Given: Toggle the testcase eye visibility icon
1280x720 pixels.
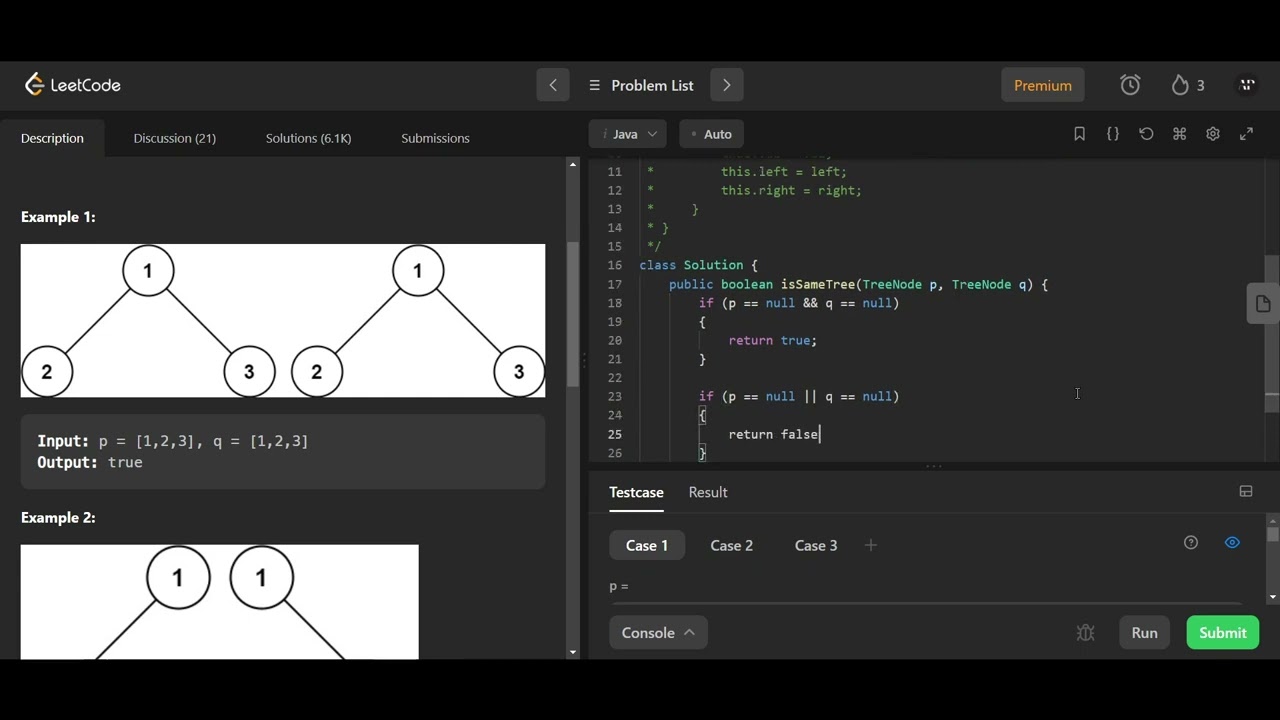Looking at the screenshot, I should click(x=1232, y=543).
